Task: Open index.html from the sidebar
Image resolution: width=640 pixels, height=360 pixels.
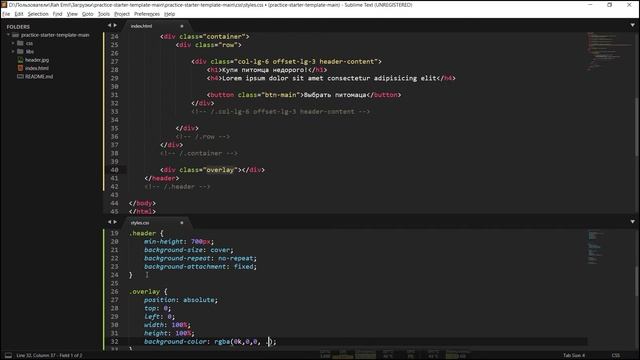Action: (37, 68)
